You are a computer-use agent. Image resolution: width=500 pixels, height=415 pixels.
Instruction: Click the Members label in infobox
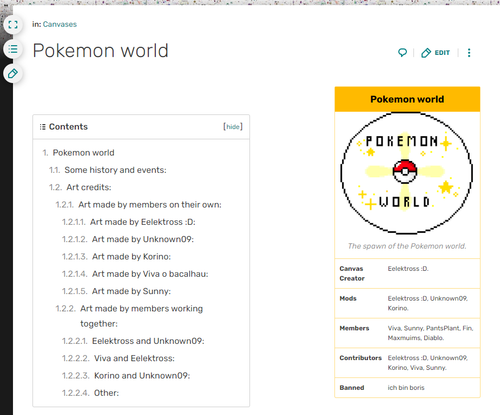click(354, 328)
